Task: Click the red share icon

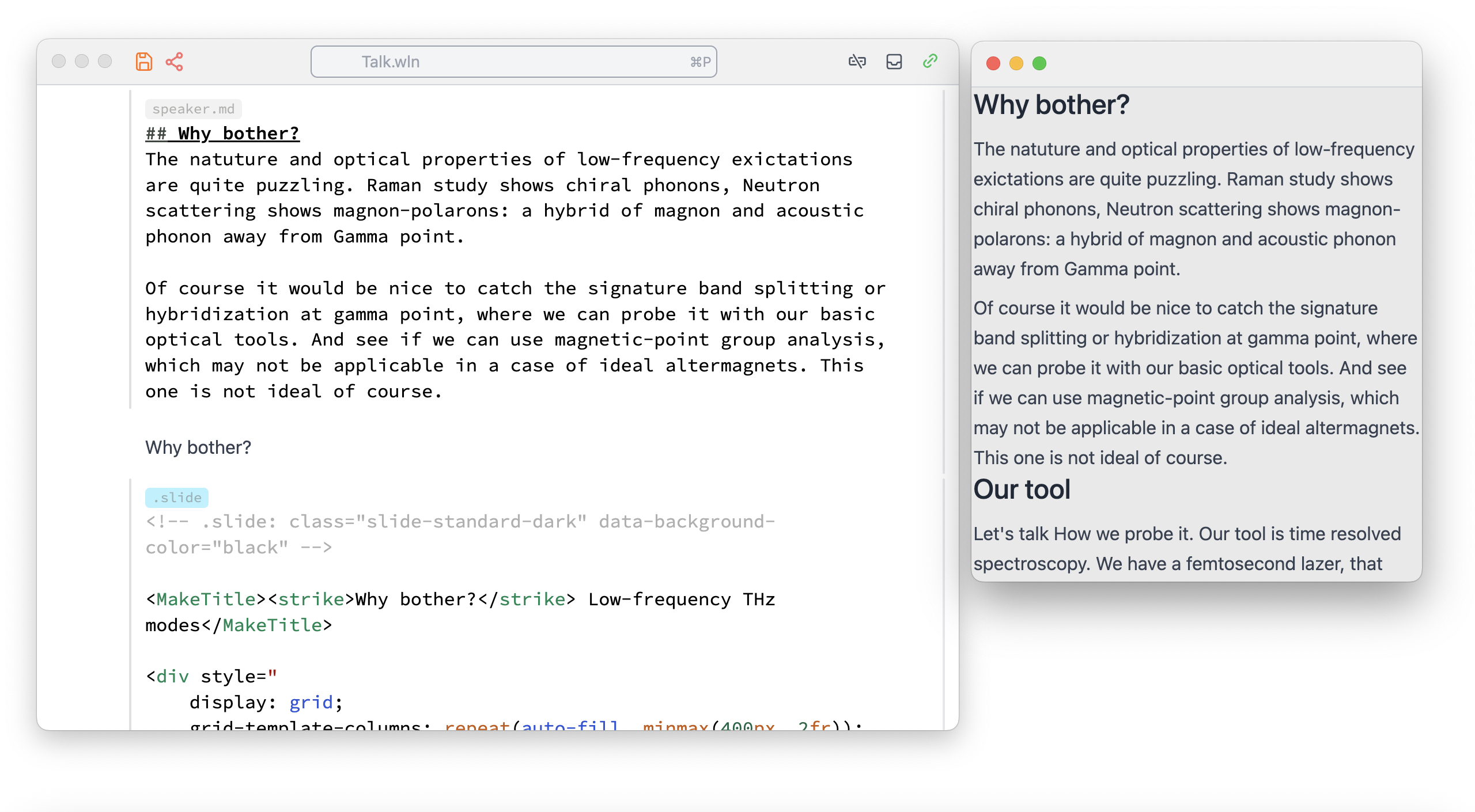Action: pos(174,62)
